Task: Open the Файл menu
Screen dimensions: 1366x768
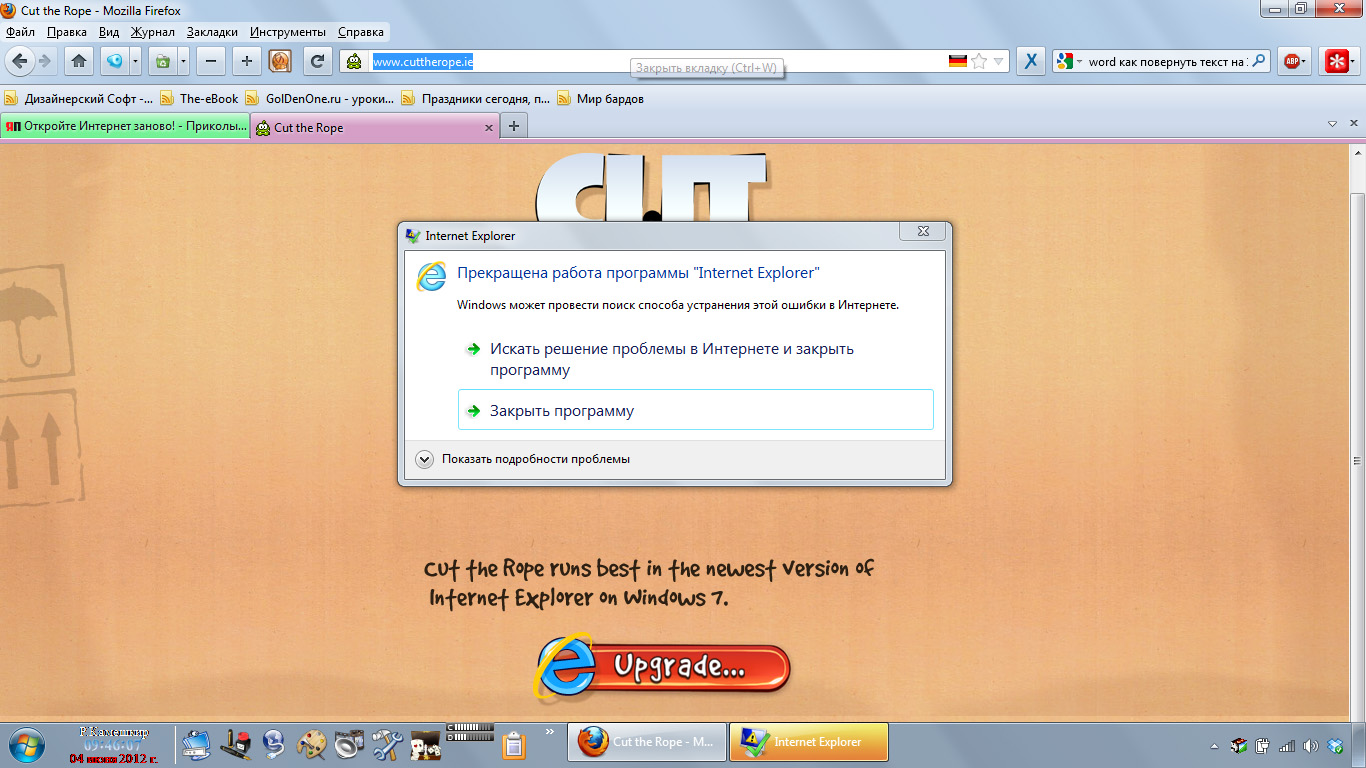Action: 20,32
